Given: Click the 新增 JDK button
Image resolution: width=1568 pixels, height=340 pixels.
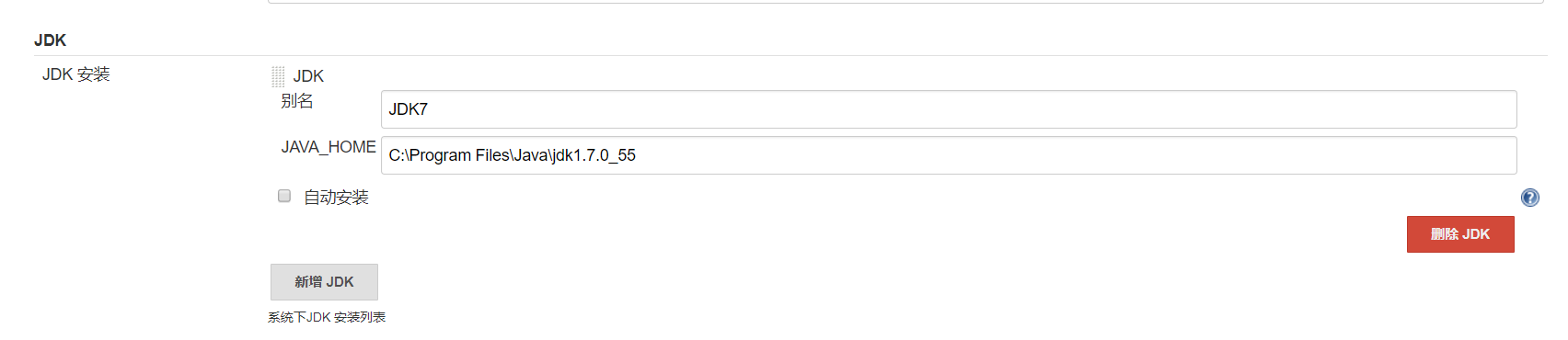Looking at the screenshot, I should (x=324, y=282).
